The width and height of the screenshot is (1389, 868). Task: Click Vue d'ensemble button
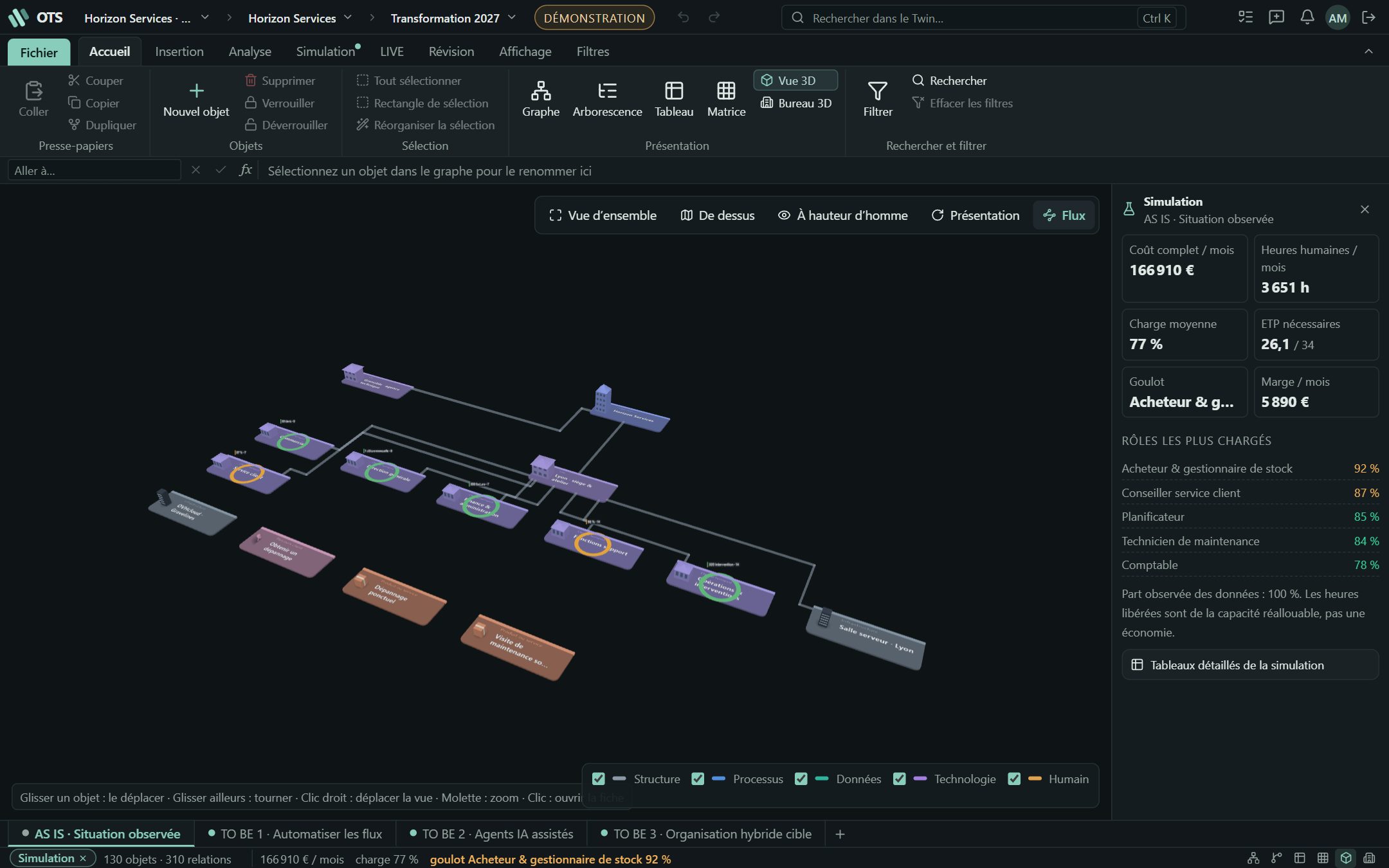click(x=603, y=215)
